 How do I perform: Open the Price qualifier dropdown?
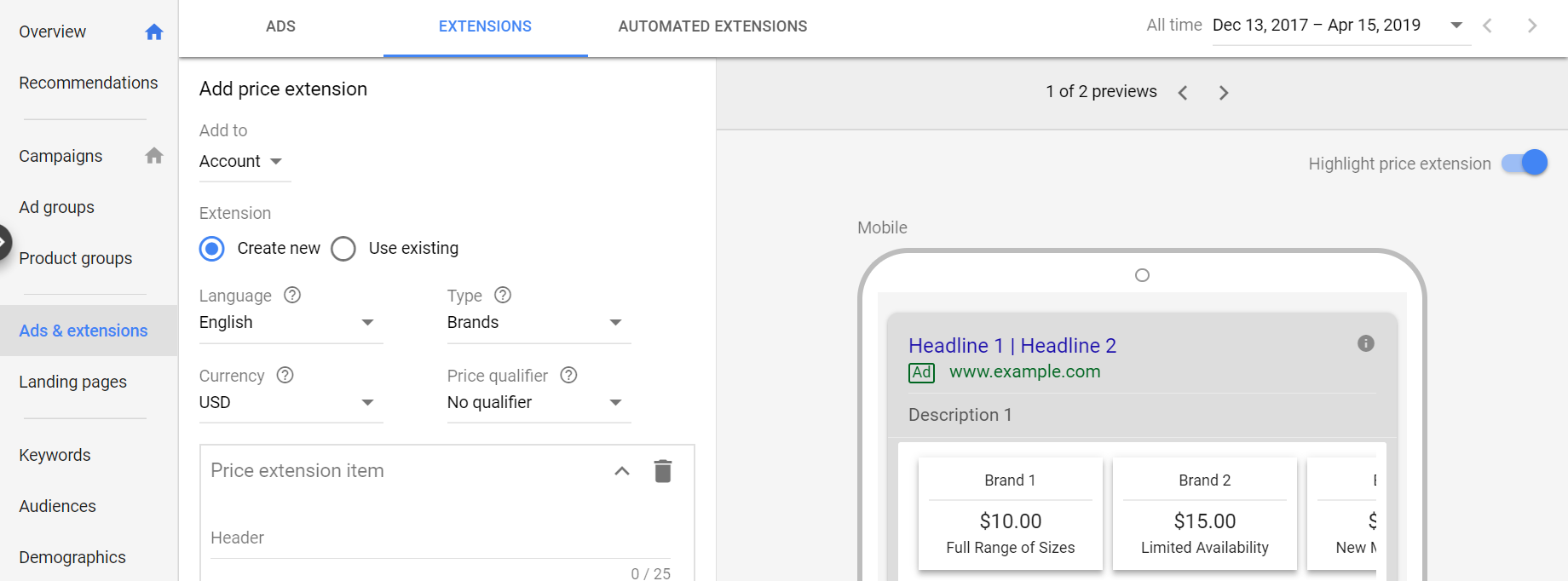(539, 403)
